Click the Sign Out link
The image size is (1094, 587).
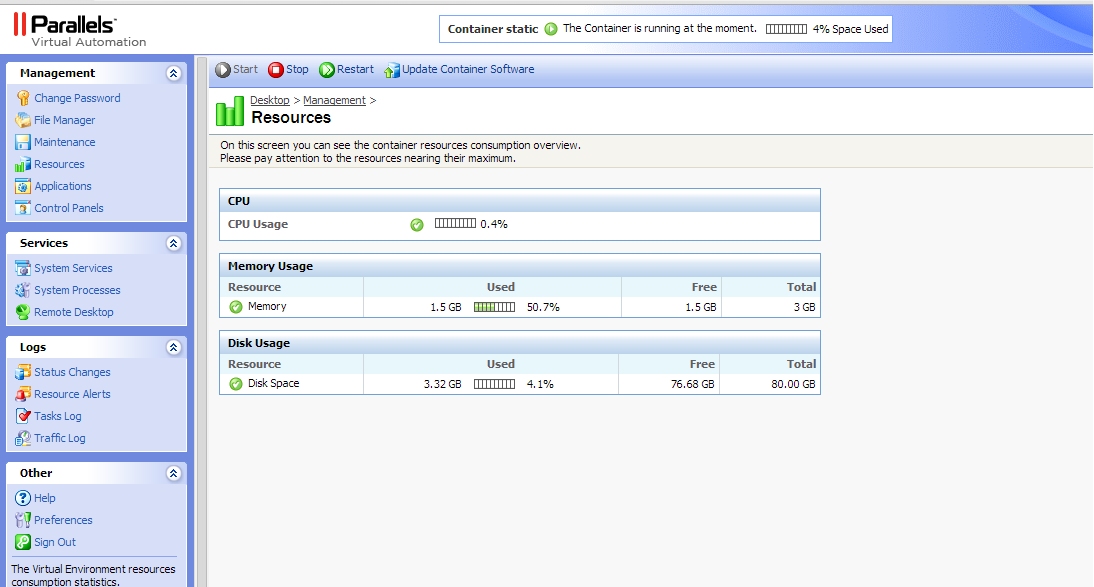(x=55, y=542)
